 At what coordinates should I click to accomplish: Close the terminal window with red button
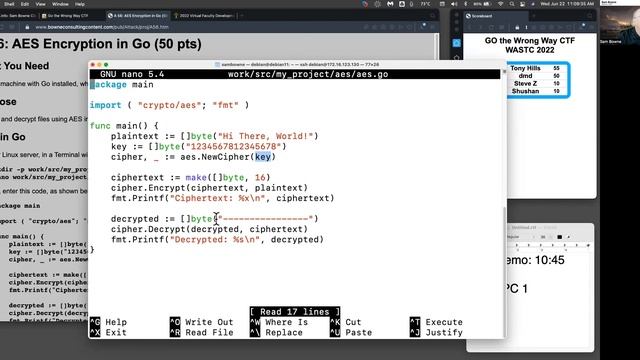93,64
